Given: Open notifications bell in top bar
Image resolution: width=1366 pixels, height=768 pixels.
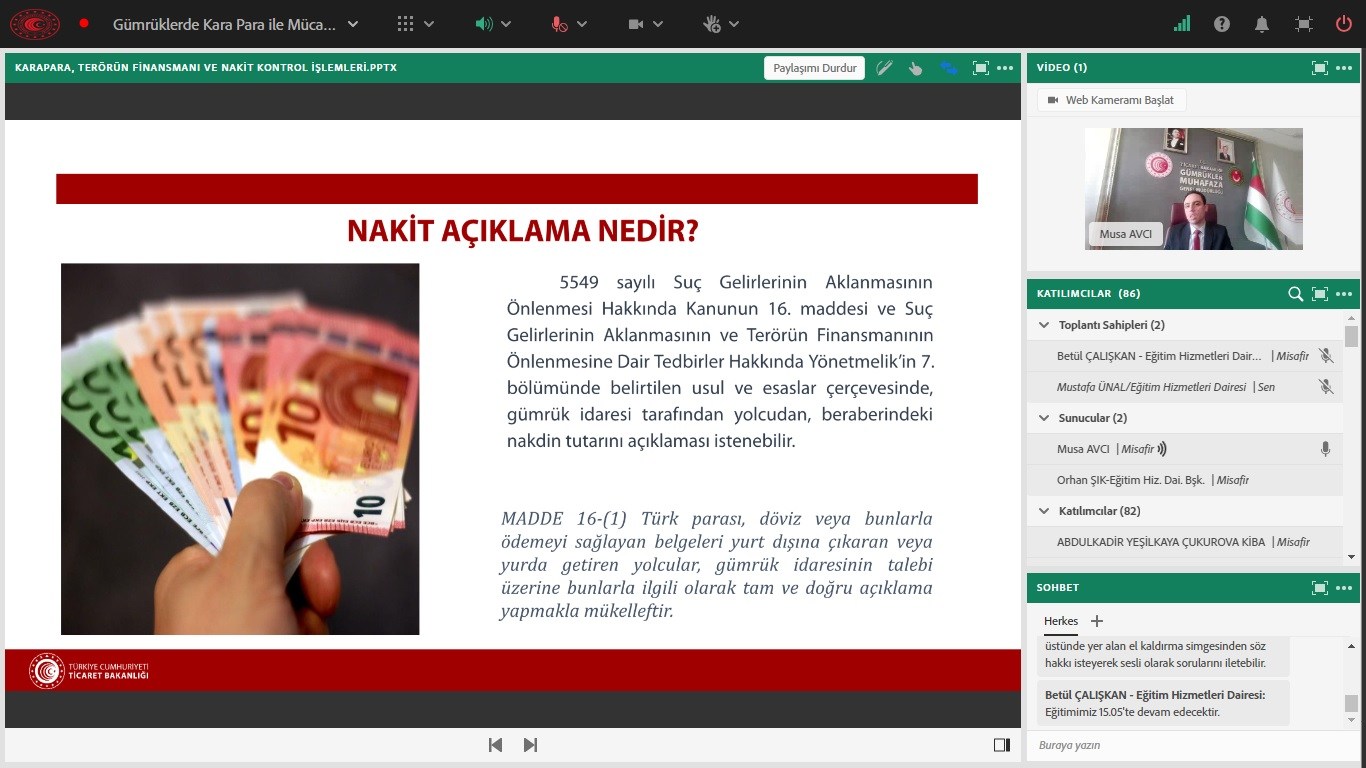Looking at the screenshot, I should [x=1263, y=24].
